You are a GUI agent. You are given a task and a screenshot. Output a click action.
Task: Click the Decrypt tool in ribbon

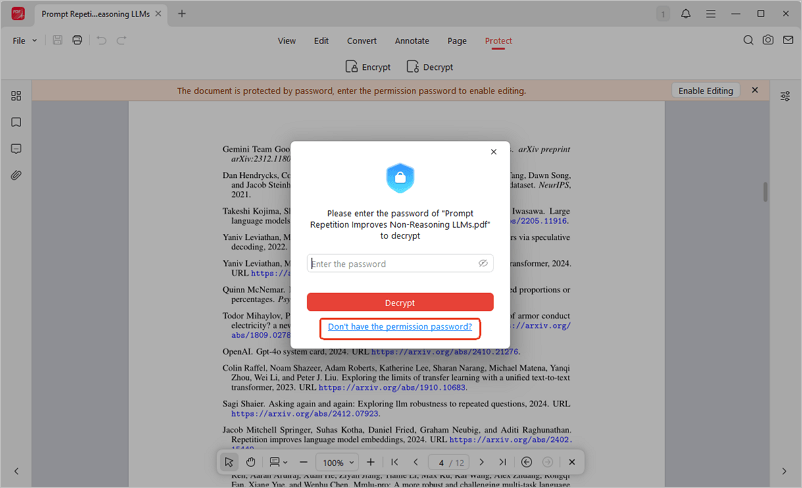coord(430,67)
